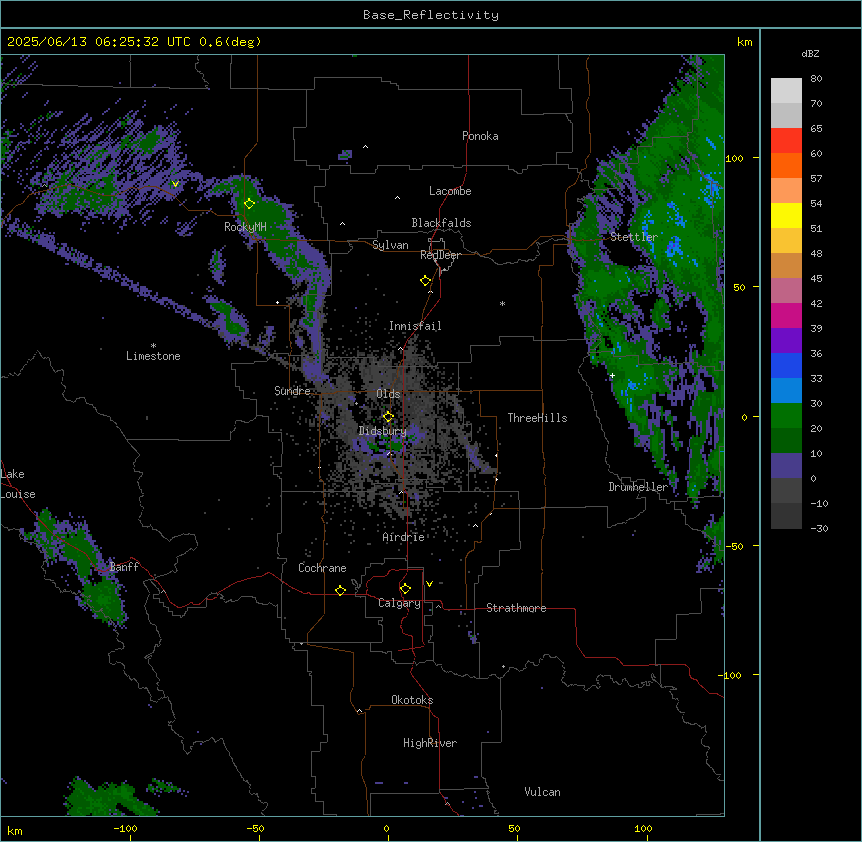
Task: Click the RockyMH label
Action: click(x=245, y=227)
